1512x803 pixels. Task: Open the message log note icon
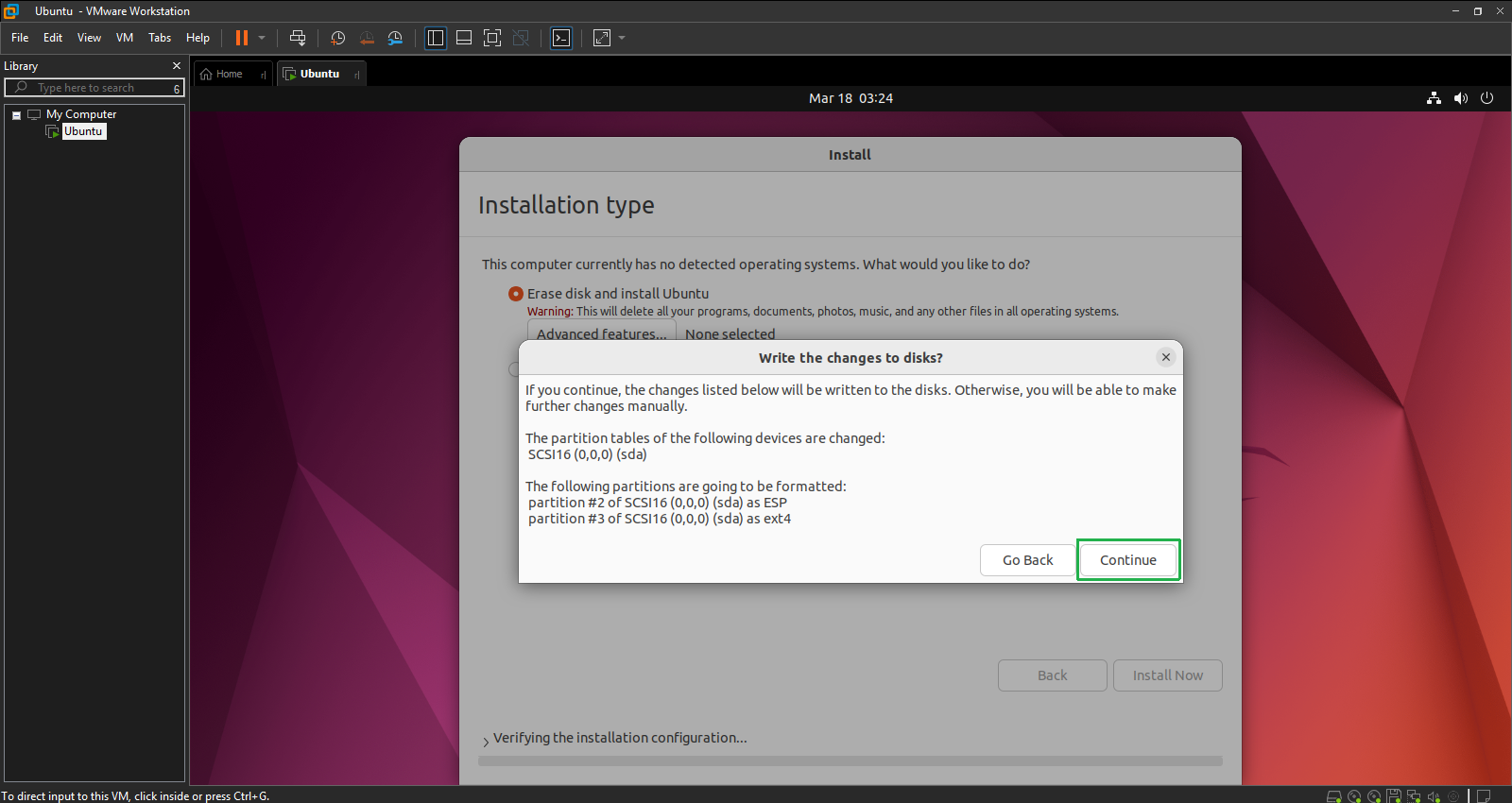(1484, 796)
